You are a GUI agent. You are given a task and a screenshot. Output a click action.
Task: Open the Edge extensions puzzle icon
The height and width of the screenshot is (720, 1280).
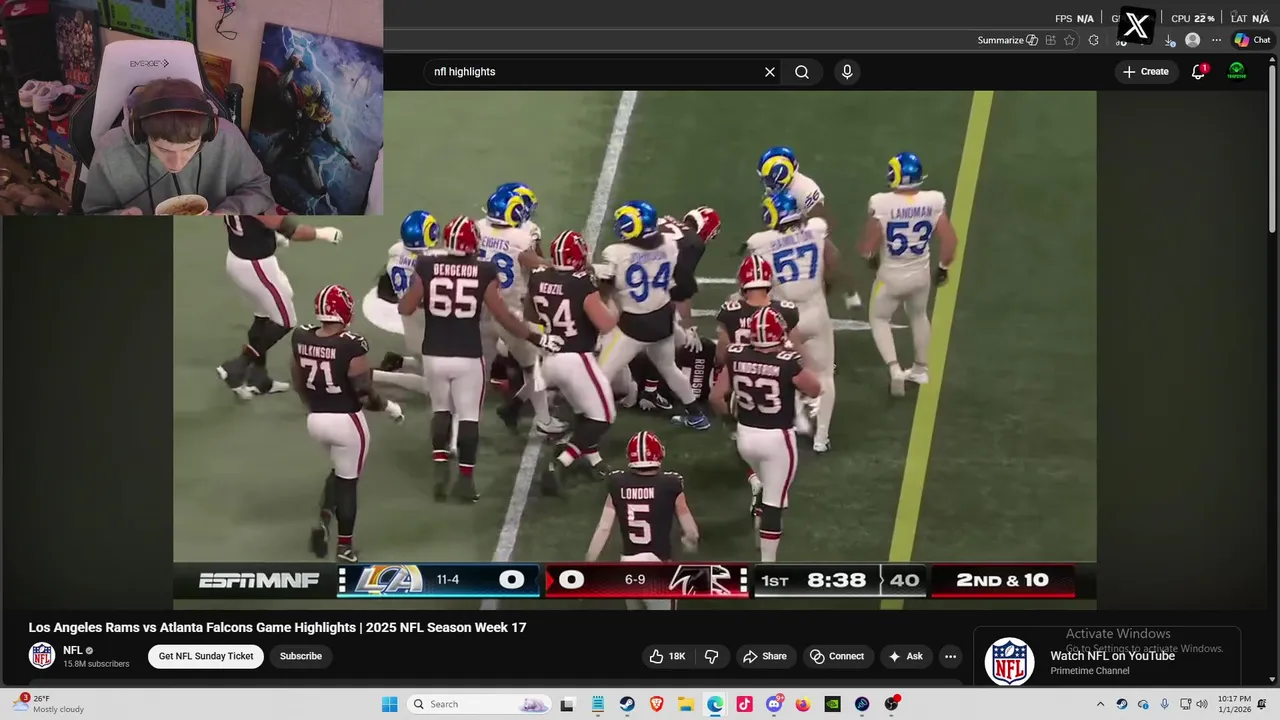pyautogui.click(x=1094, y=40)
